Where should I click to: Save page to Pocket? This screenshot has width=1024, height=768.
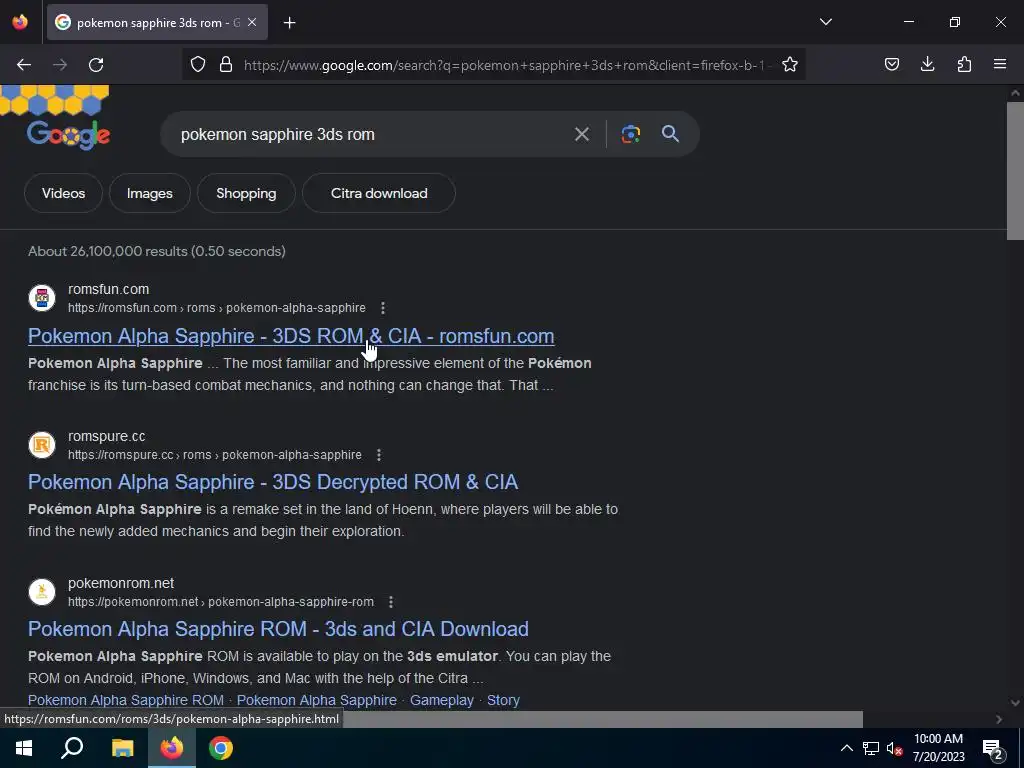891,64
